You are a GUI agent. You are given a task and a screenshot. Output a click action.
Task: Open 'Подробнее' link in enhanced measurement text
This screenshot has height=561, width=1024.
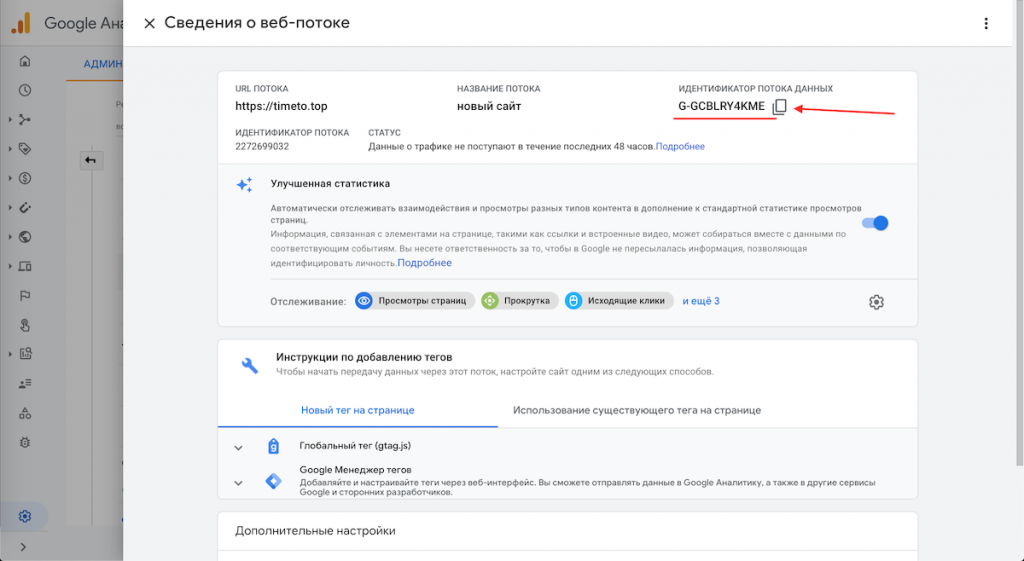(424, 263)
